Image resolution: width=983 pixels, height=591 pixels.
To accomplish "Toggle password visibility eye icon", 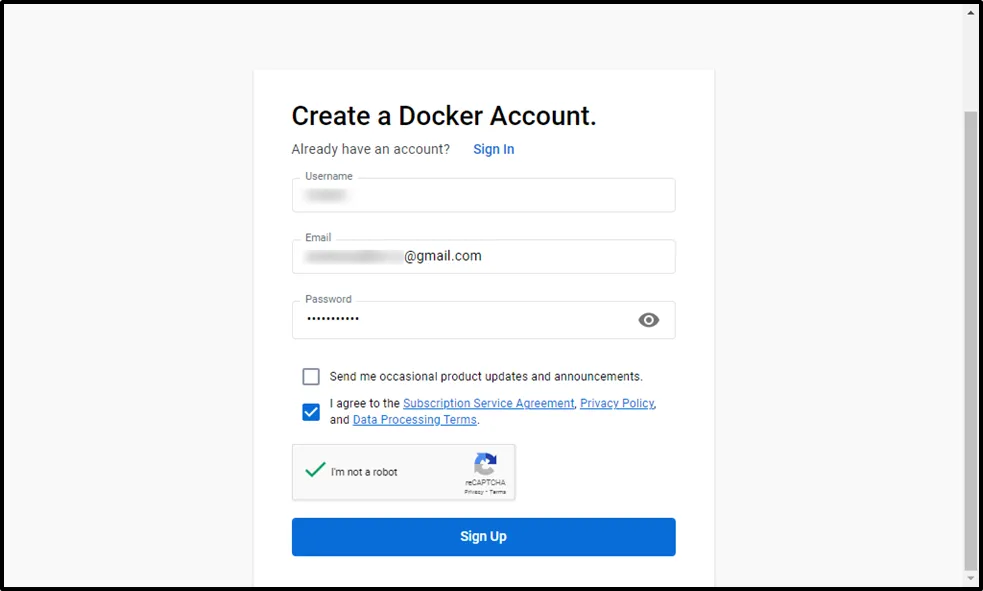I will point(649,320).
